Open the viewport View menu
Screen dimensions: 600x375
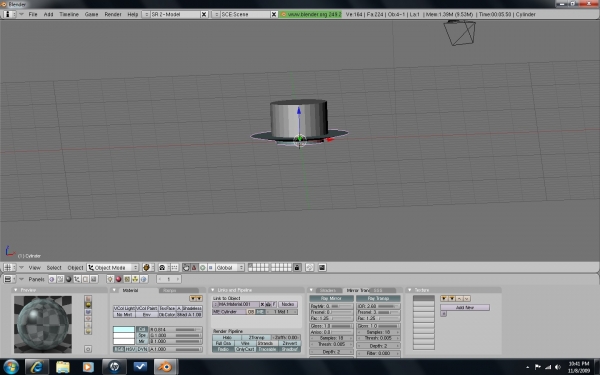[34, 267]
